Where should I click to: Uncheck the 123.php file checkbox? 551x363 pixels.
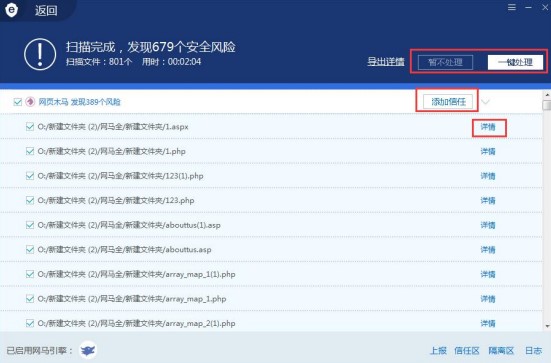pyautogui.click(x=30, y=200)
